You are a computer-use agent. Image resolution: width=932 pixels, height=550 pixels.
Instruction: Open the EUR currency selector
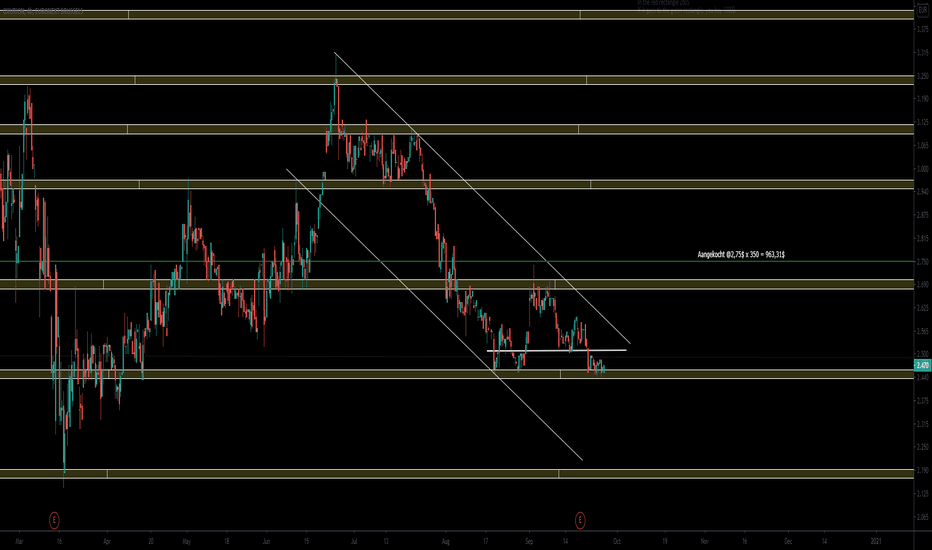pos(922,10)
